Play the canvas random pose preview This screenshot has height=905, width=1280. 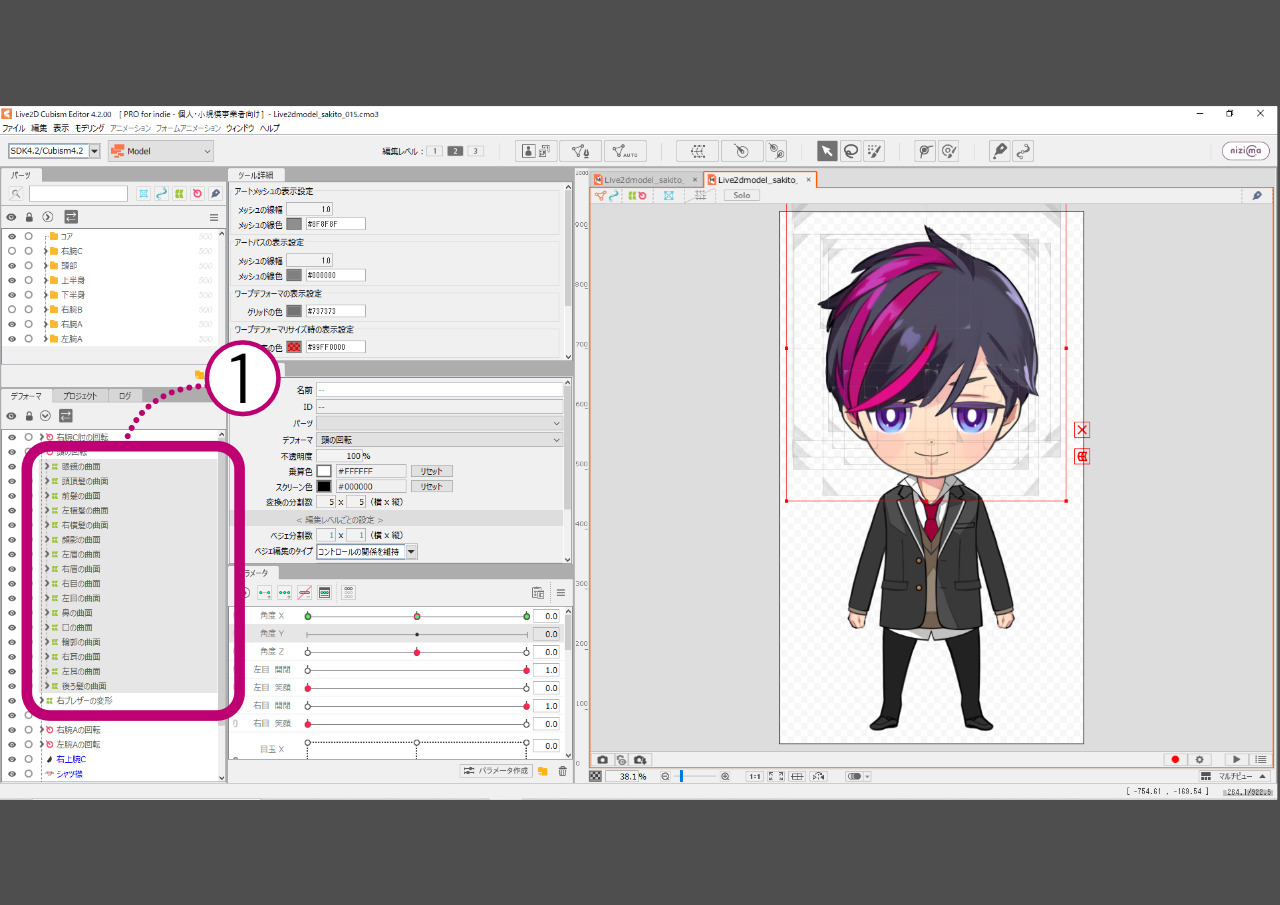[x=1237, y=760]
